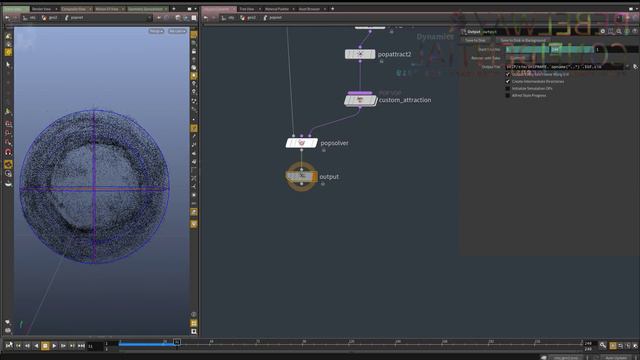The image size is (640, 360).
Task: Select the popattract2 node
Action: [360, 54]
